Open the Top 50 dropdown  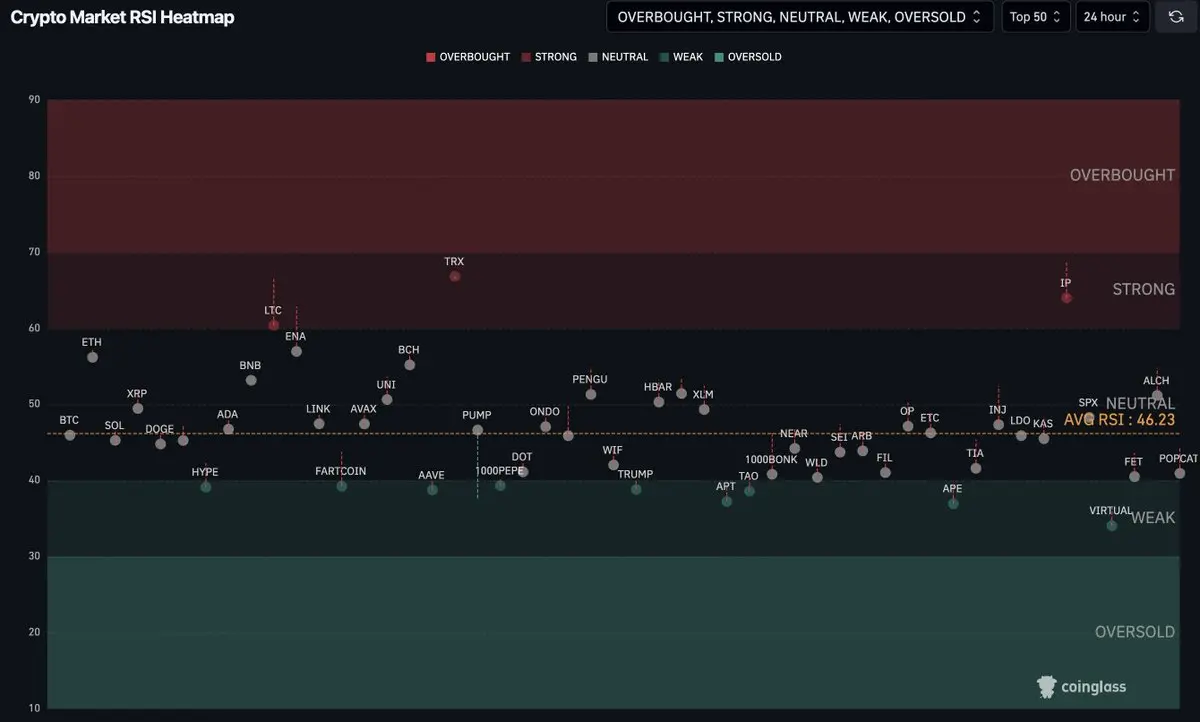point(1036,17)
